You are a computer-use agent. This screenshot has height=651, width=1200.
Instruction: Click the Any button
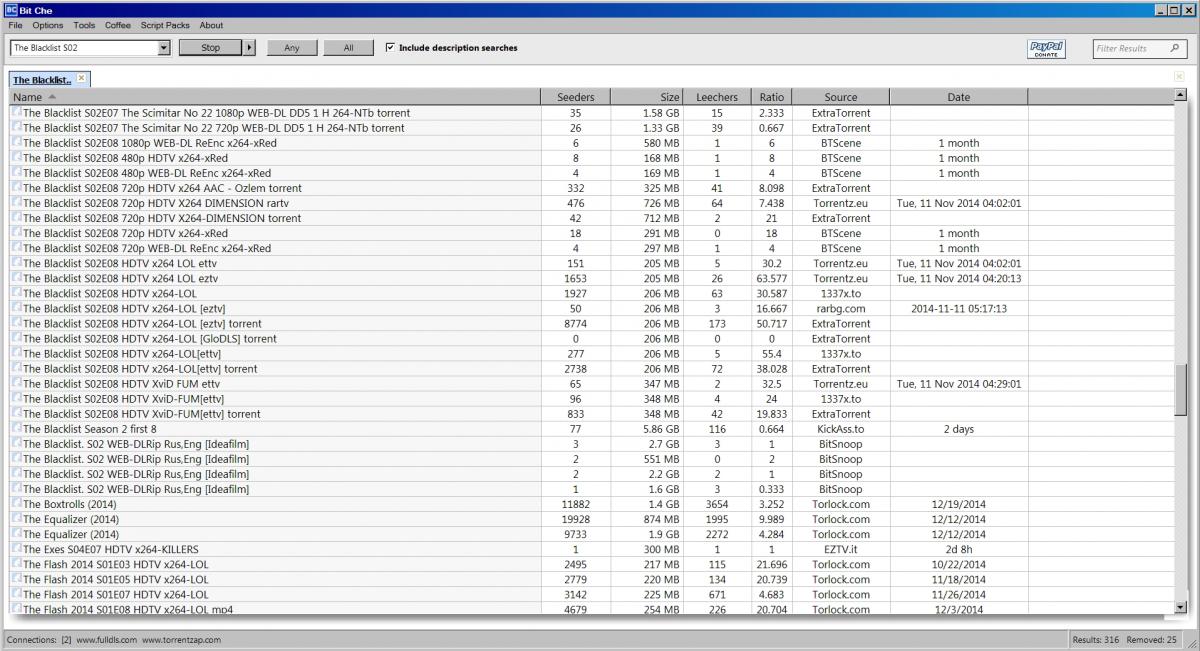(292, 48)
